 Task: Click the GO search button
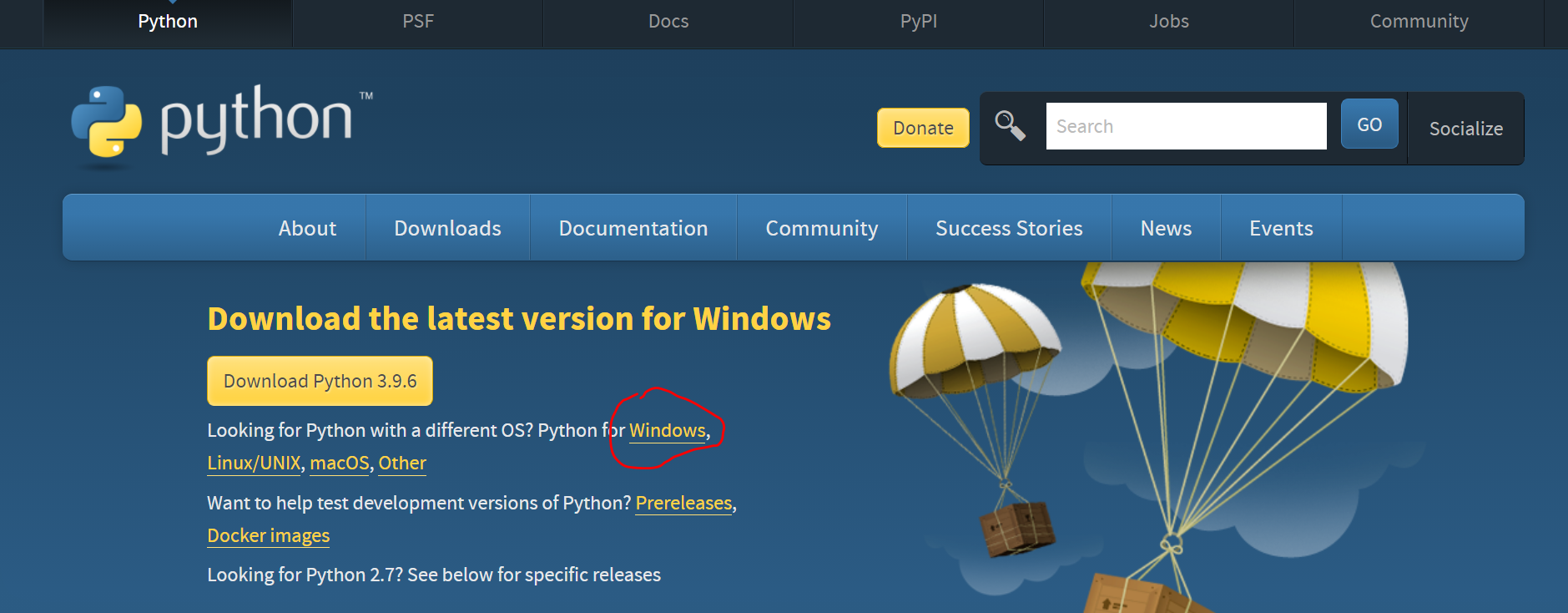click(1369, 124)
